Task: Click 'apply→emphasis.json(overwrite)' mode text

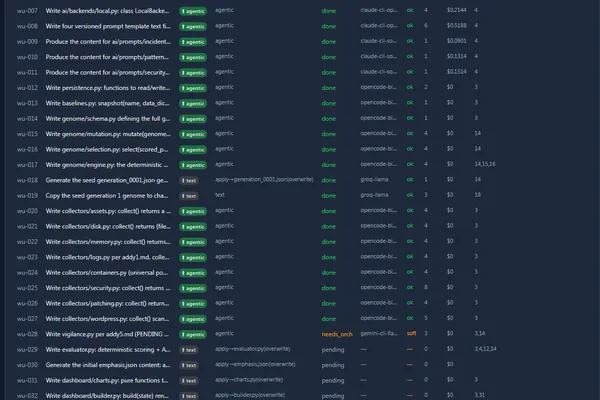Action: pyautogui.click(x=255, y=364)
